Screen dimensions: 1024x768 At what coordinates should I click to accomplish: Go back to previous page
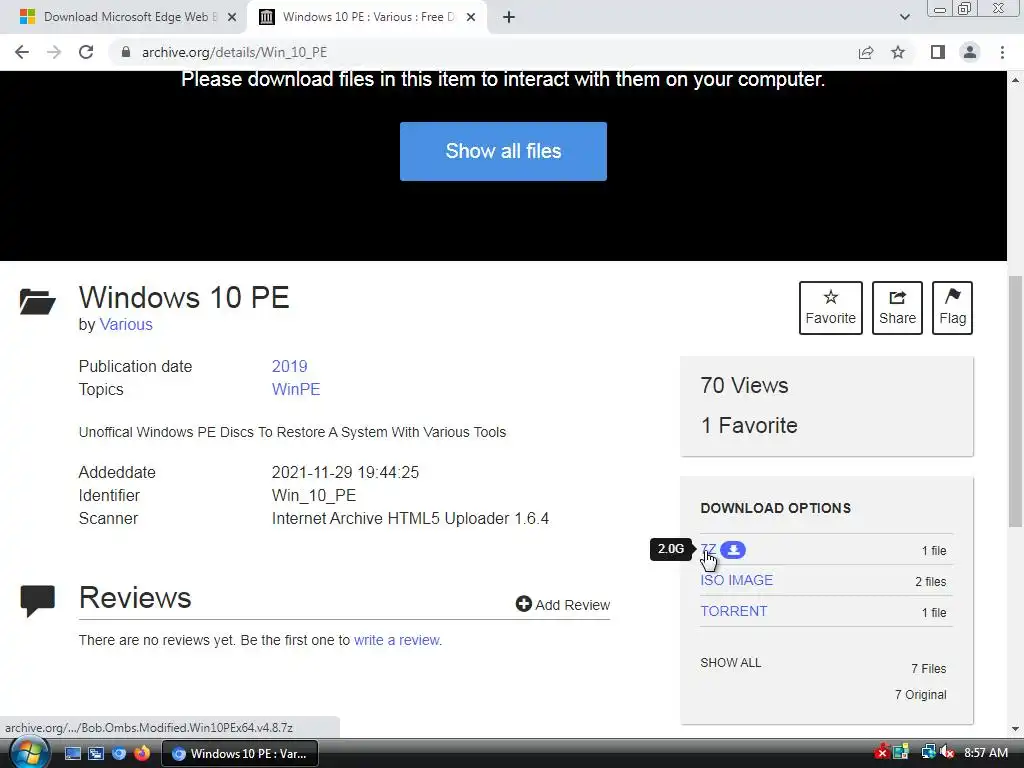pos(22,52)
